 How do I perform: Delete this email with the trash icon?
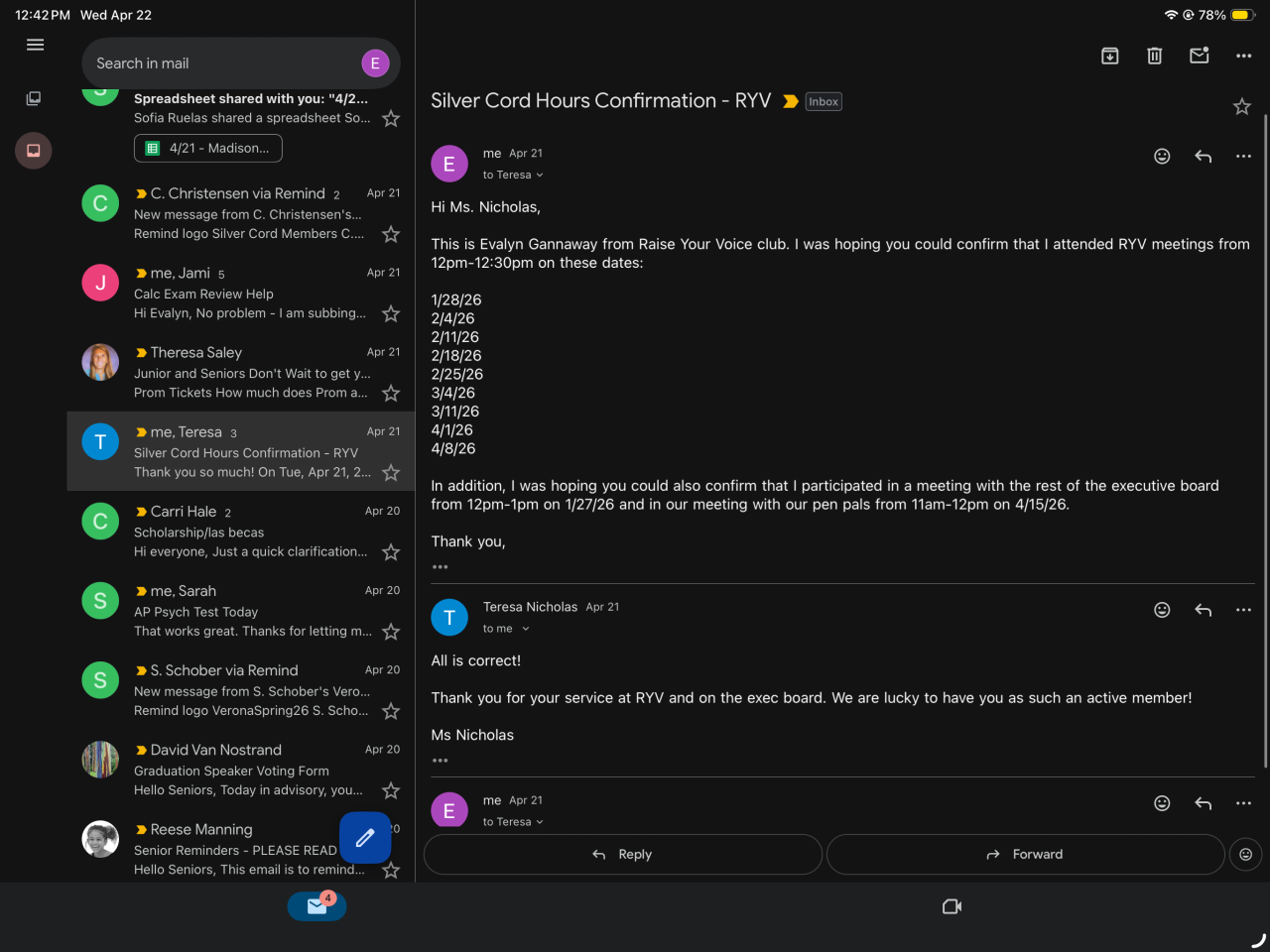pos(1154,57)
